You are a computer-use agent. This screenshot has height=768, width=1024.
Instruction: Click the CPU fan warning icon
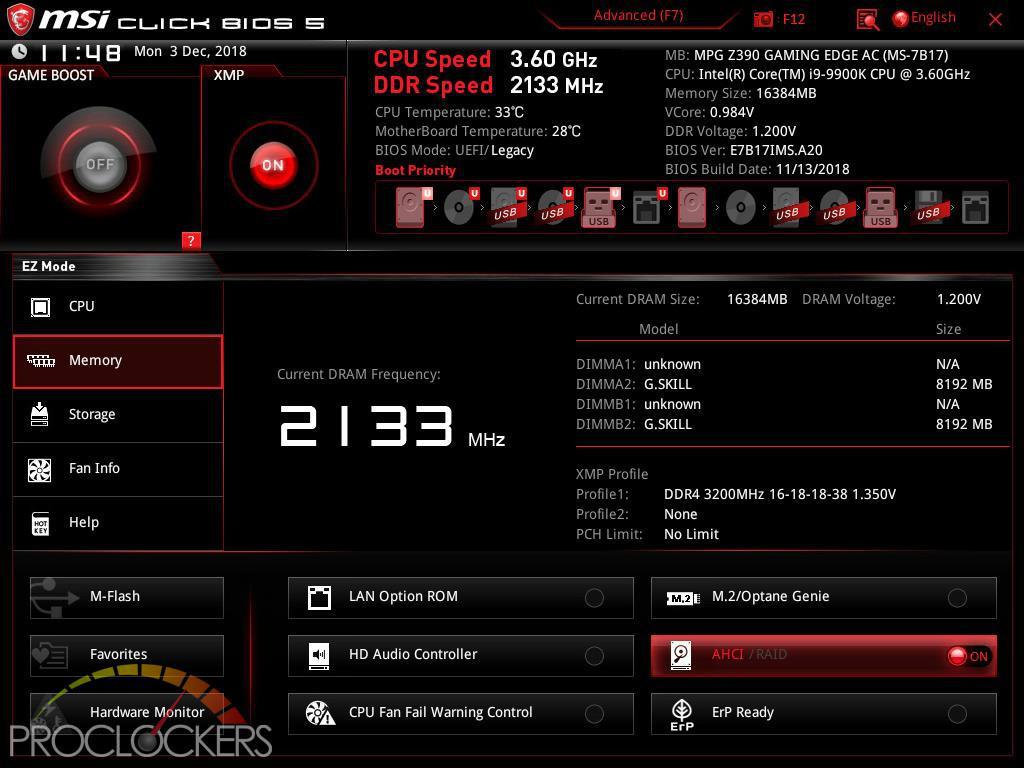320,713
